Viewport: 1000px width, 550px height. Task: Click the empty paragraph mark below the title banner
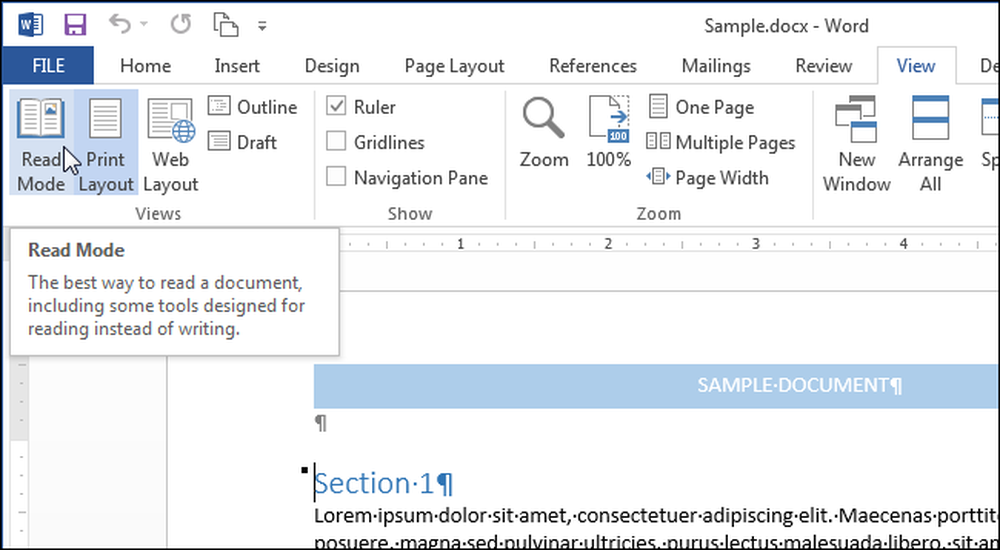pyautogui.click(x=321, y=424)
